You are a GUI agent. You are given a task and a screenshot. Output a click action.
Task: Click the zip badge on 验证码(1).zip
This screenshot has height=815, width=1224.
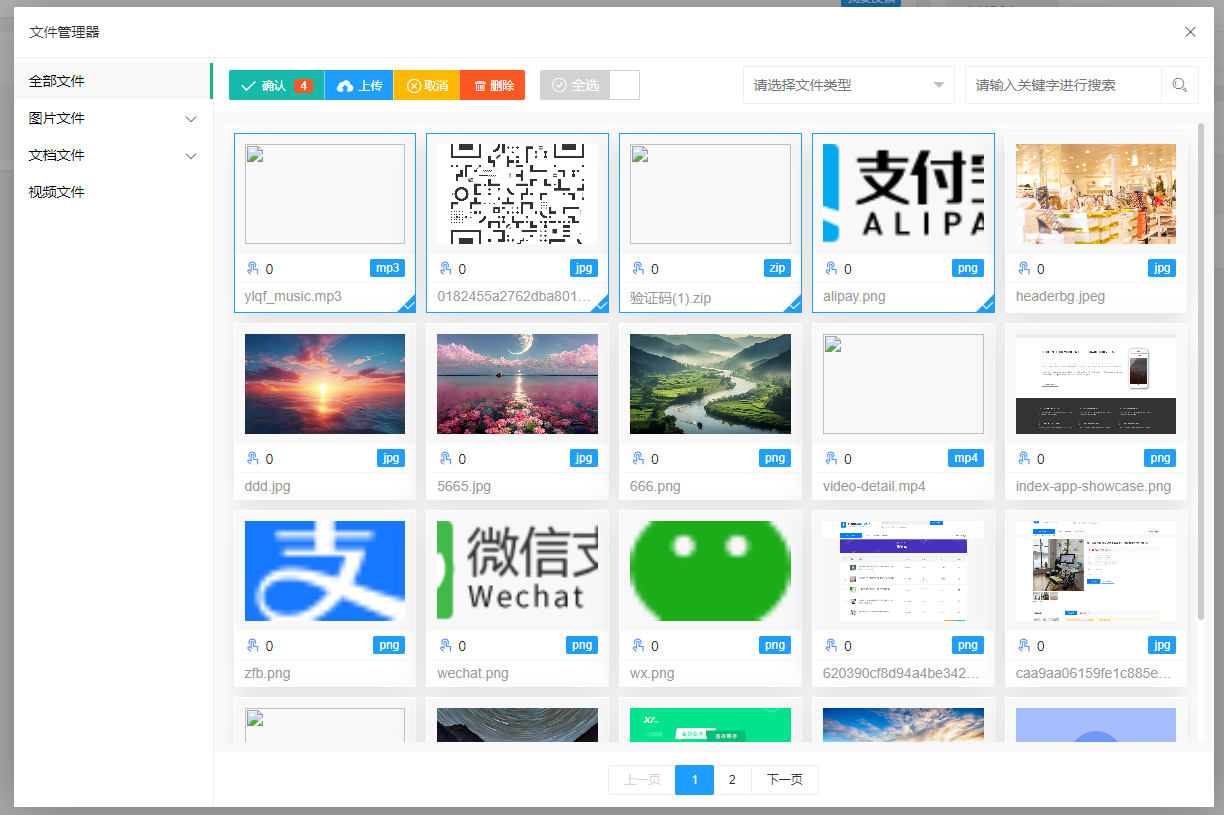click(776, 268)
